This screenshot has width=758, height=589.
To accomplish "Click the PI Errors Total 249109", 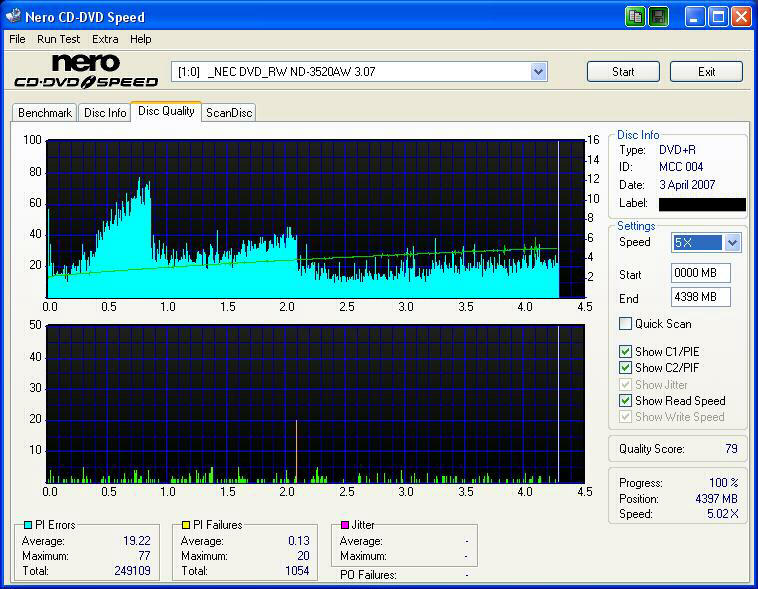I will coord(132,571).
